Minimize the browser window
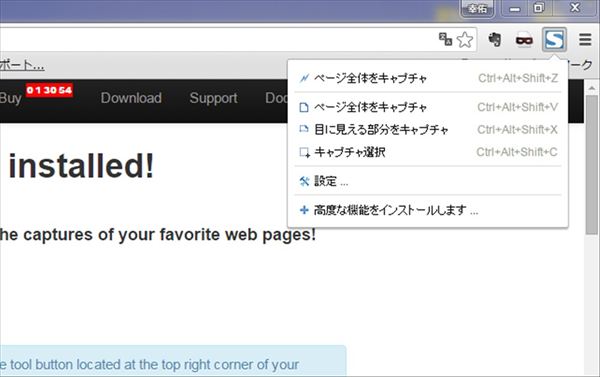This screenshot has width=600, height=377. click(515, 8)
